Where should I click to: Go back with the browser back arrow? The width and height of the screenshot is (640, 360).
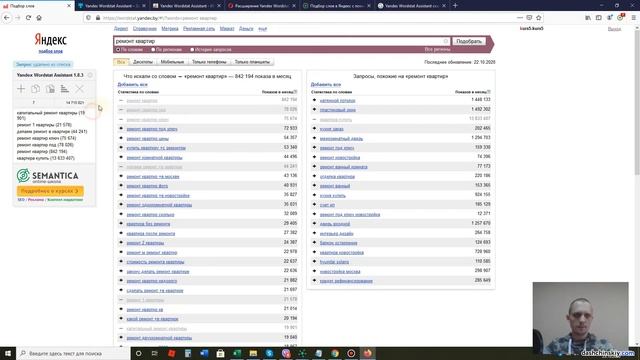click(7, 18)
